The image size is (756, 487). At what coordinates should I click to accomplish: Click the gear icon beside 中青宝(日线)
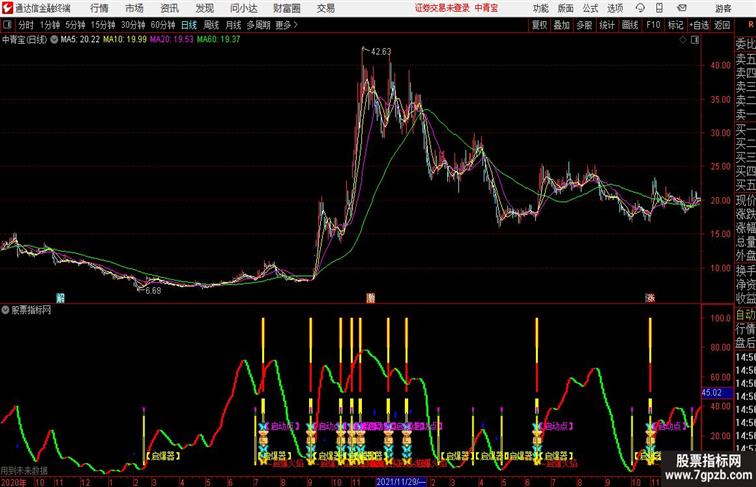click(x=54, y=40)
